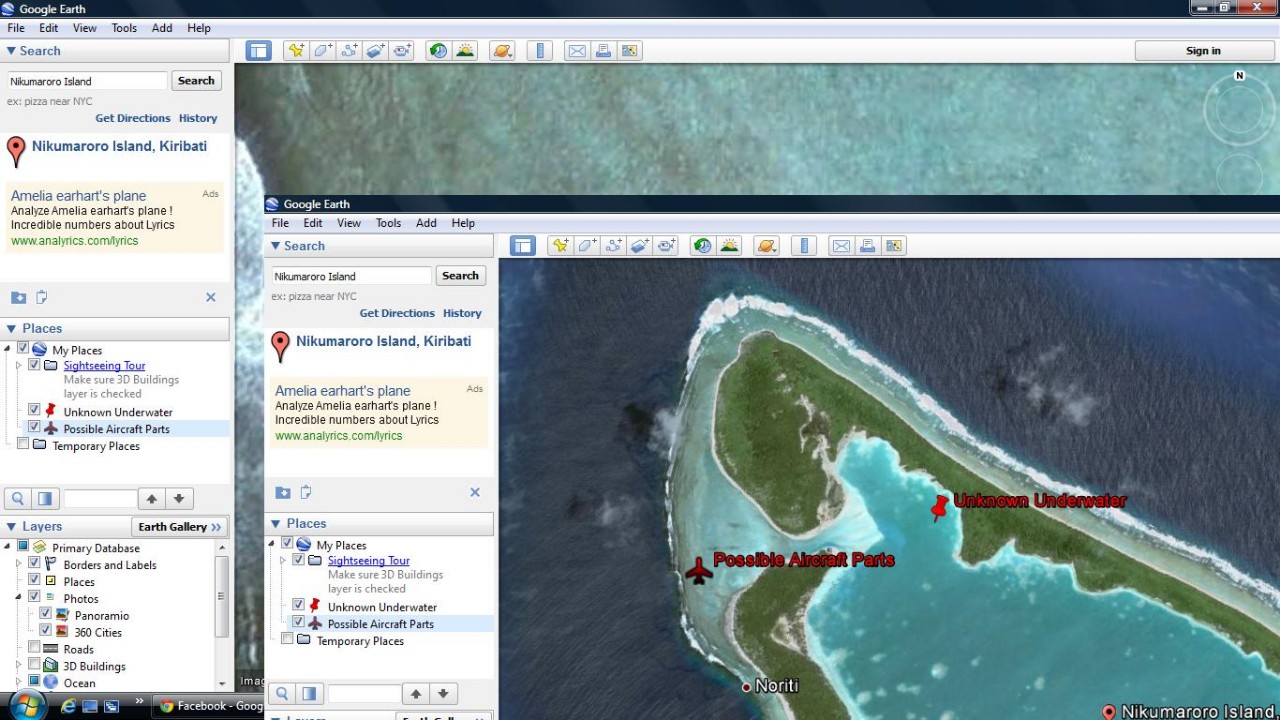This screenshot has height=720, width=1280.
Task: Uncheck Sightseeing Tour in front window Places
Action: [x=298, y=560]
